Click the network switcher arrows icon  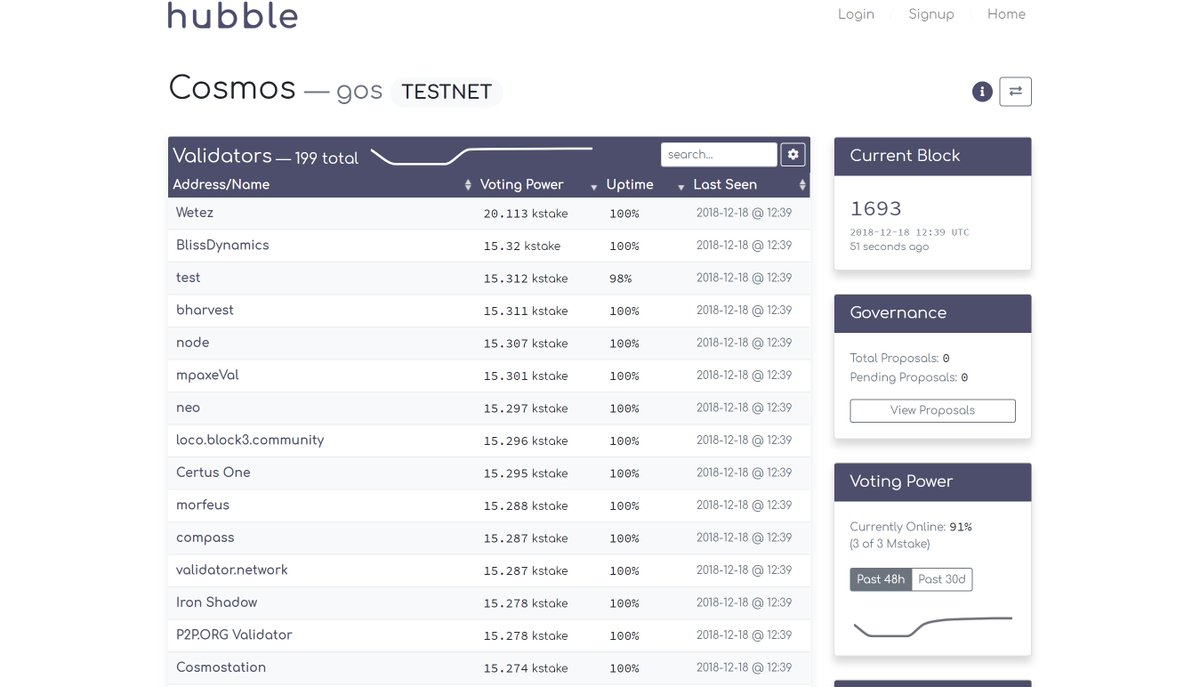[x=1015, y=91]
